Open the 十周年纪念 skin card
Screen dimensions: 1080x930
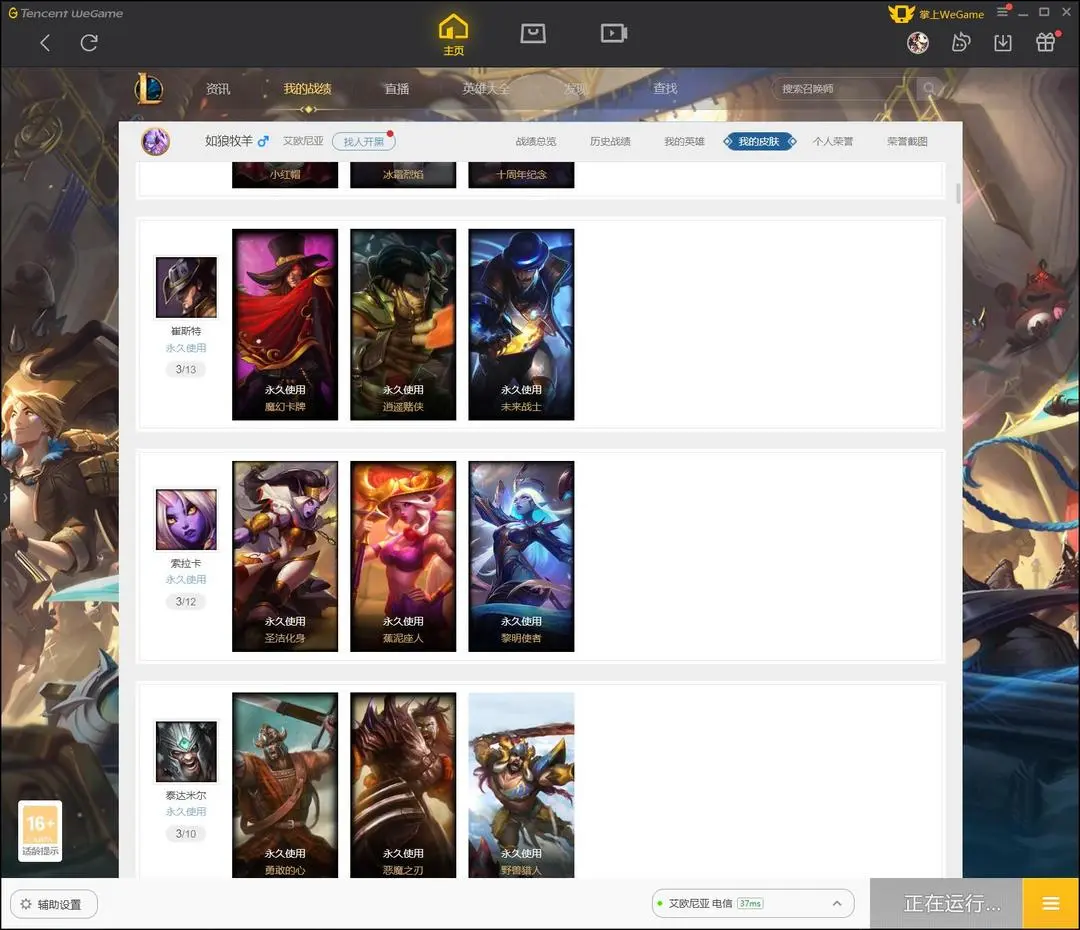(x=521, y=175)
